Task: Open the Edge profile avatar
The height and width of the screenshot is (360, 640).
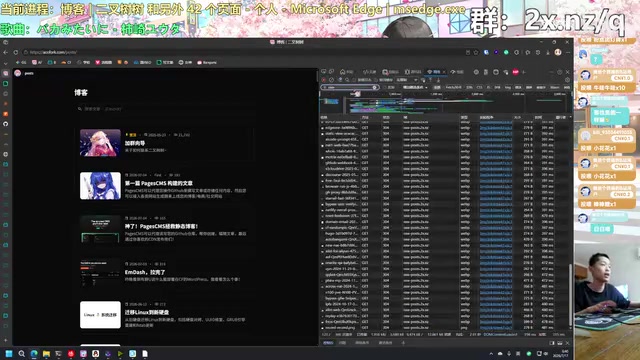Action: (x=558, y=52)
